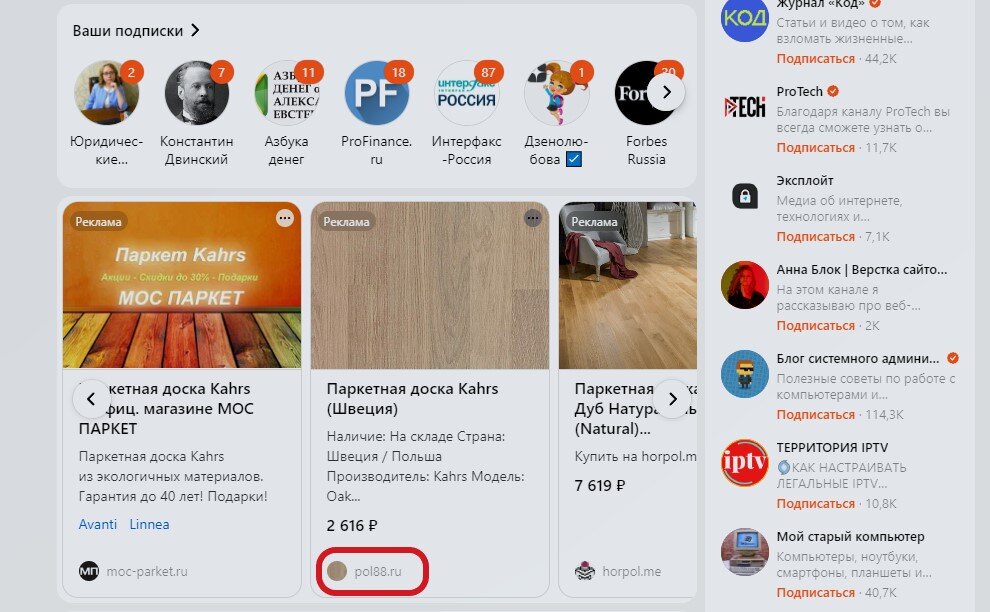This screenshot has height=612, width=990.
Task: Click the pol88.ru round site icon
Action: (337, 572)
